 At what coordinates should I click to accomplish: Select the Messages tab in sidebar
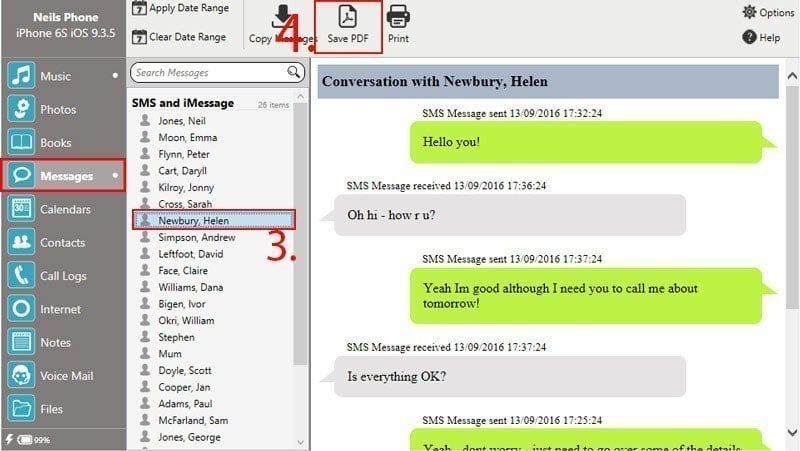coord(64,176)
